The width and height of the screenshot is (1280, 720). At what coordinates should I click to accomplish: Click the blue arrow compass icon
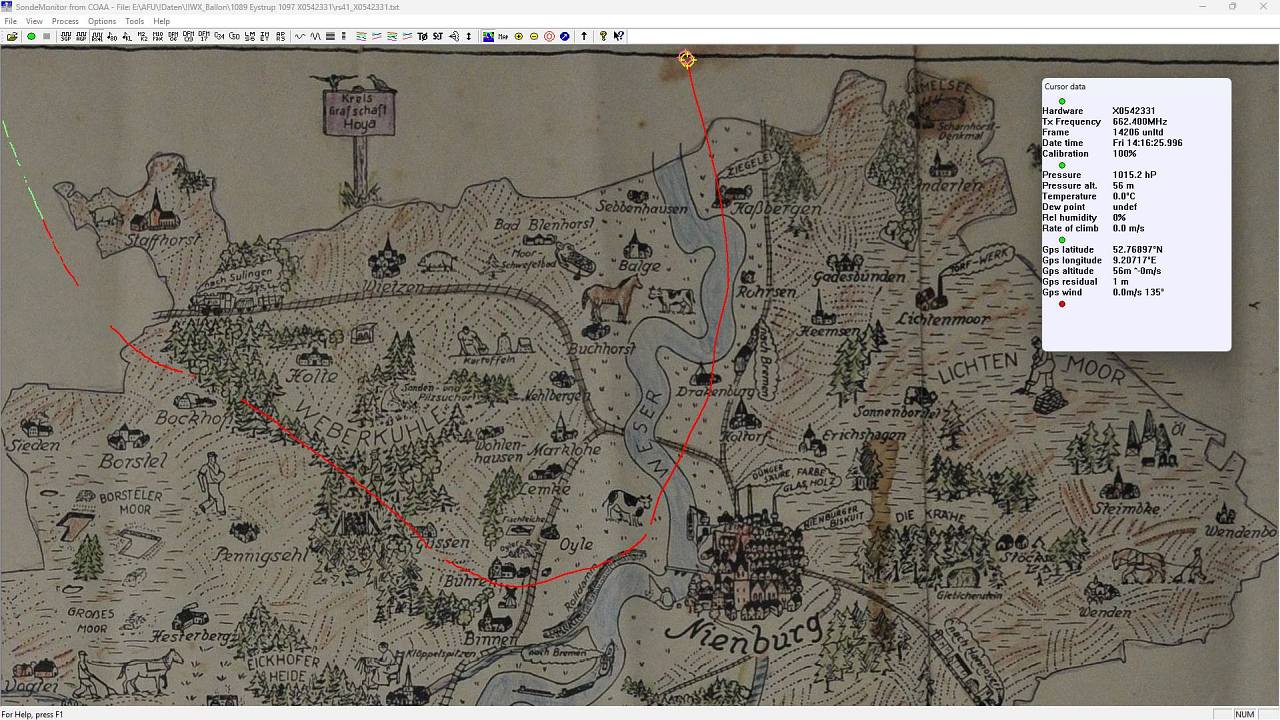pos(565,37)
